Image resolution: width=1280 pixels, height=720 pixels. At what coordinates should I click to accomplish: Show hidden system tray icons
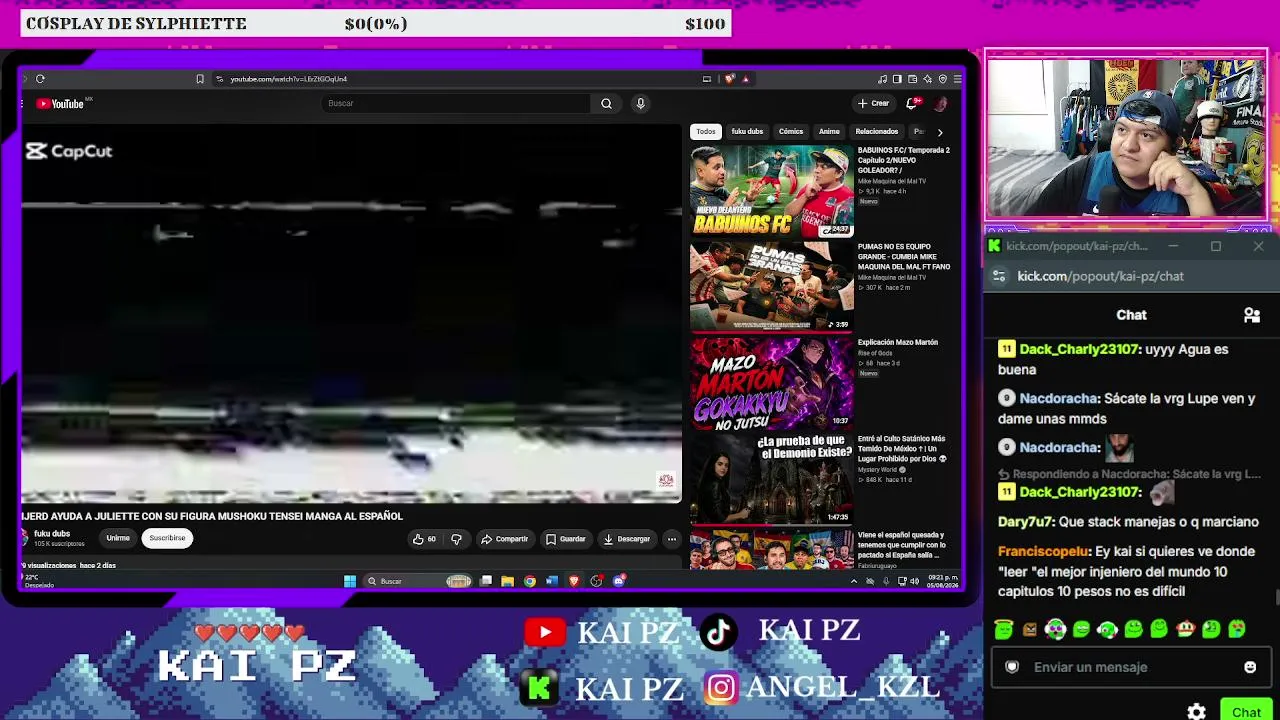coord(853,581)
